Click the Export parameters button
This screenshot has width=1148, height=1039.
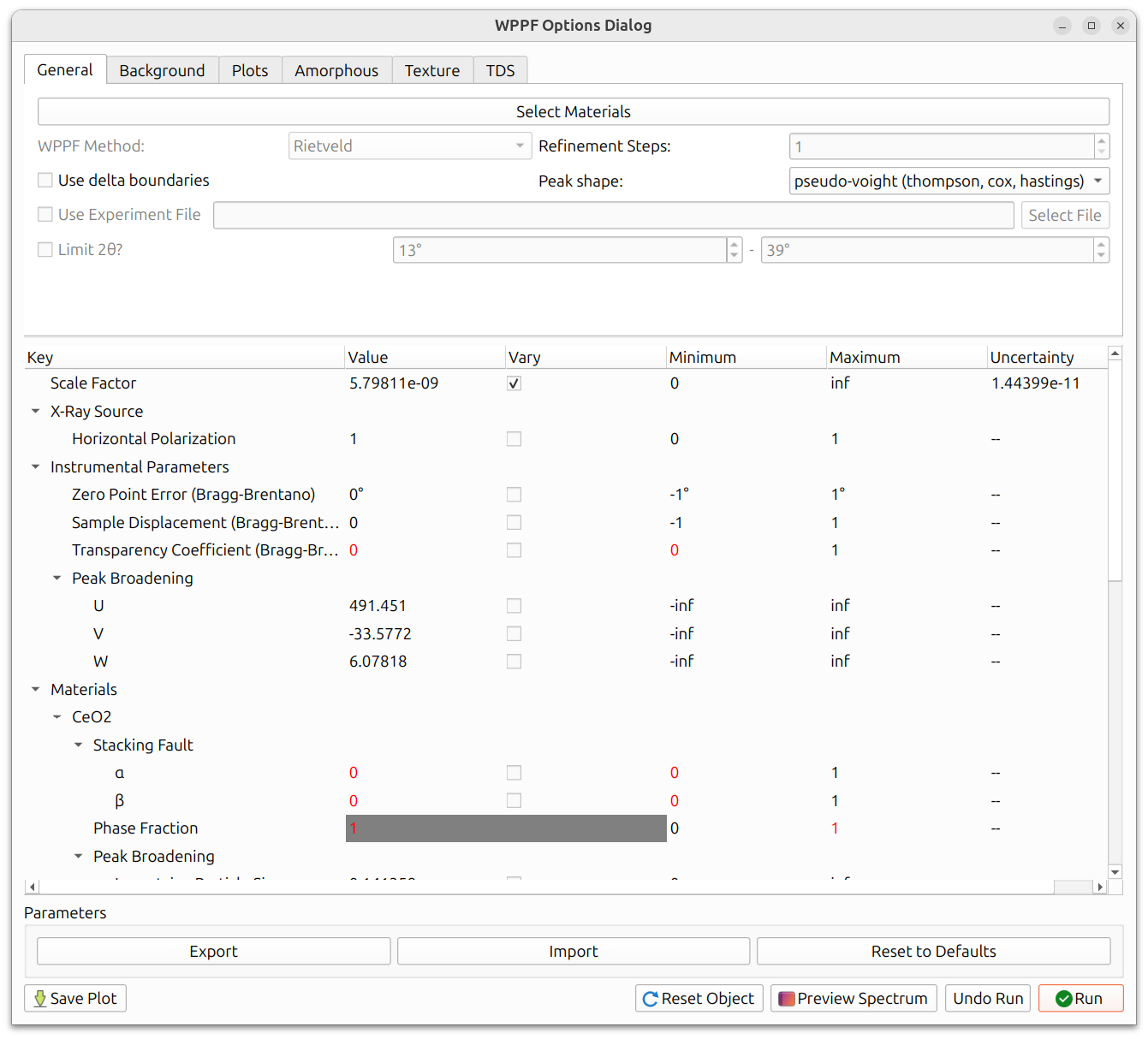click(x=214, y=952)
